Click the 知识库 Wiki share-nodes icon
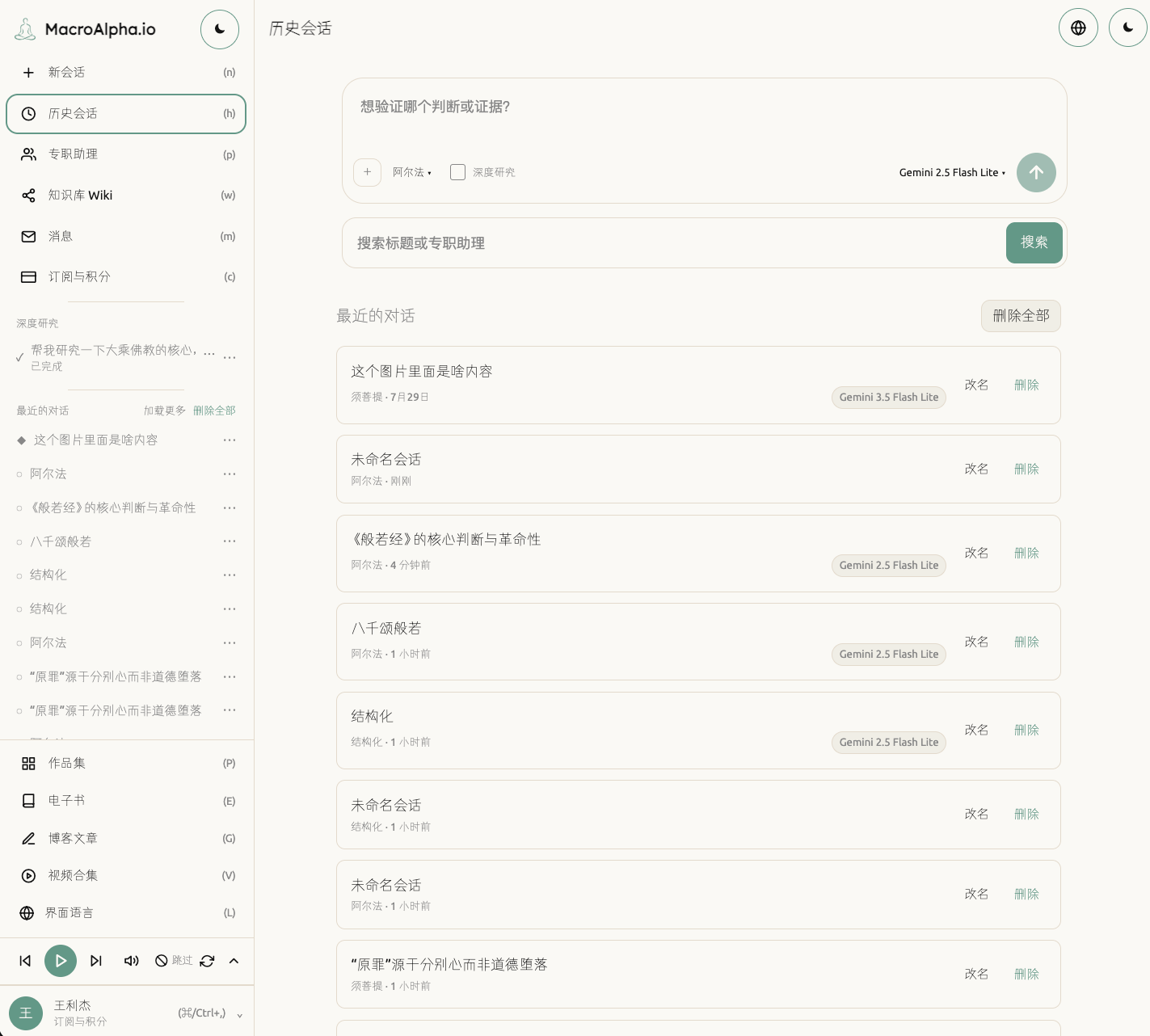This screenshot has height=1036, width=1150. pos(28,196)
